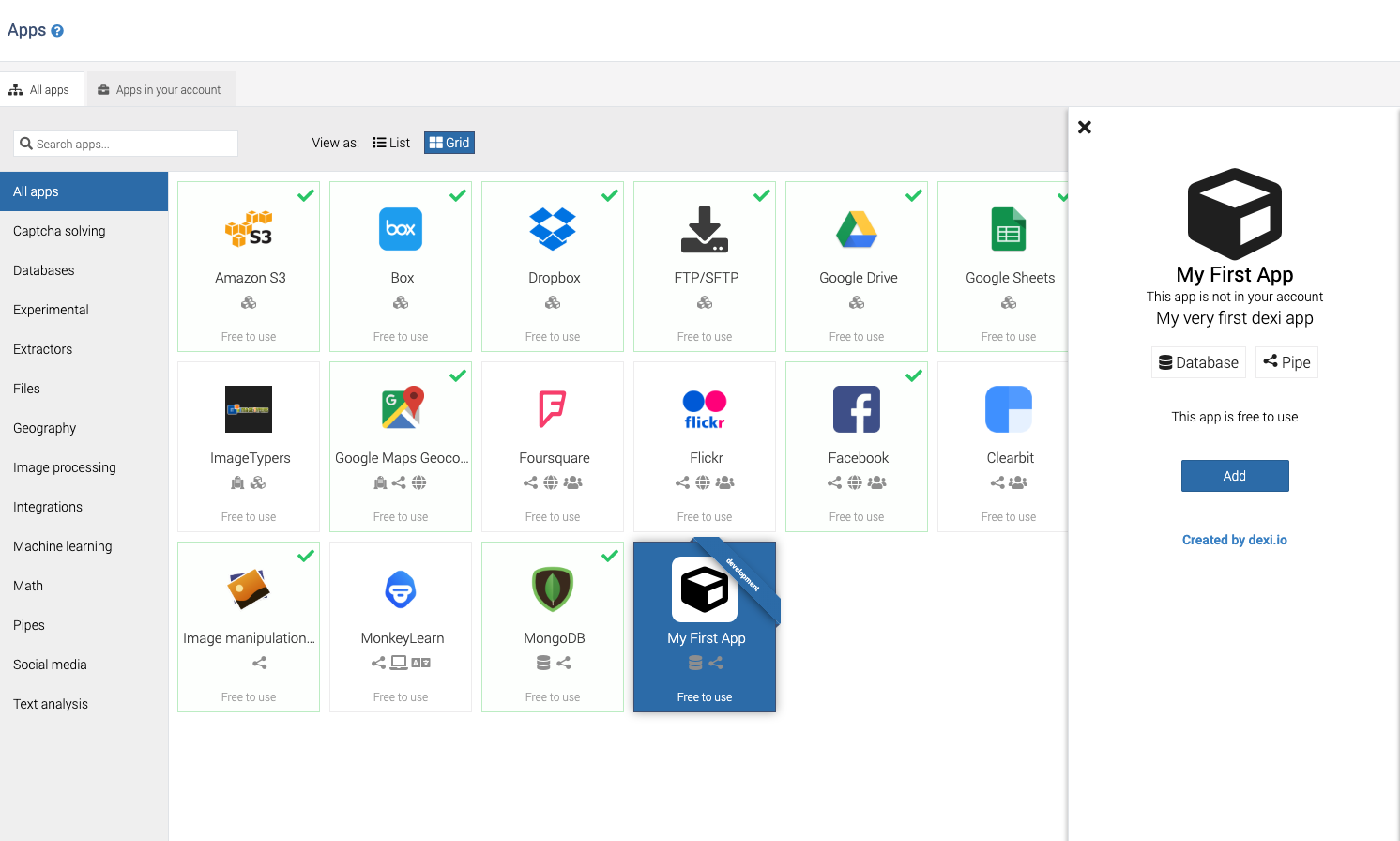Select the Clearbit app icon
The image size is (1400, 841).
click(x=1009, y=409)
